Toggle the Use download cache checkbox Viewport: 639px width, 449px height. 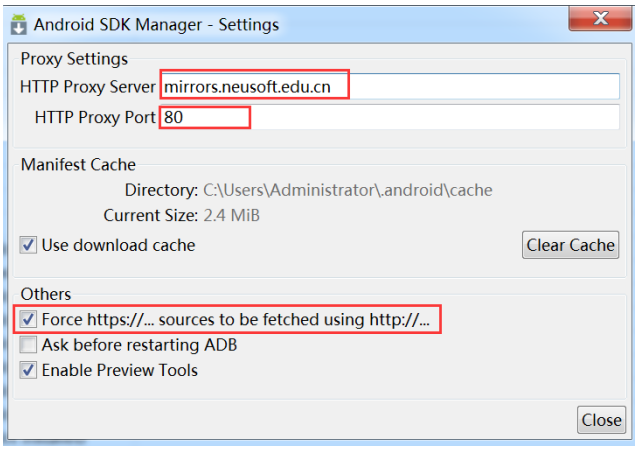[28, 245]
